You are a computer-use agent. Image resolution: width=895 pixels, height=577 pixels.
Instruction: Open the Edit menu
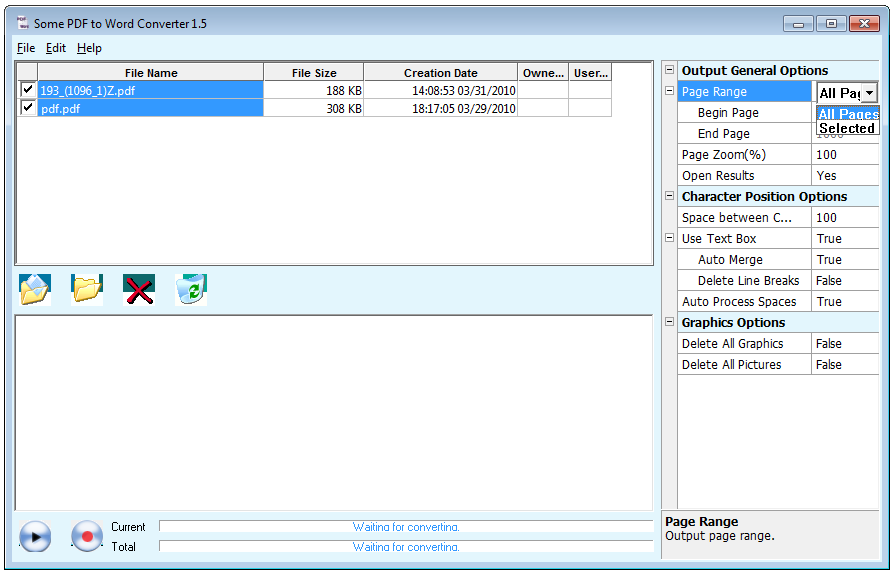coord(56,48)
